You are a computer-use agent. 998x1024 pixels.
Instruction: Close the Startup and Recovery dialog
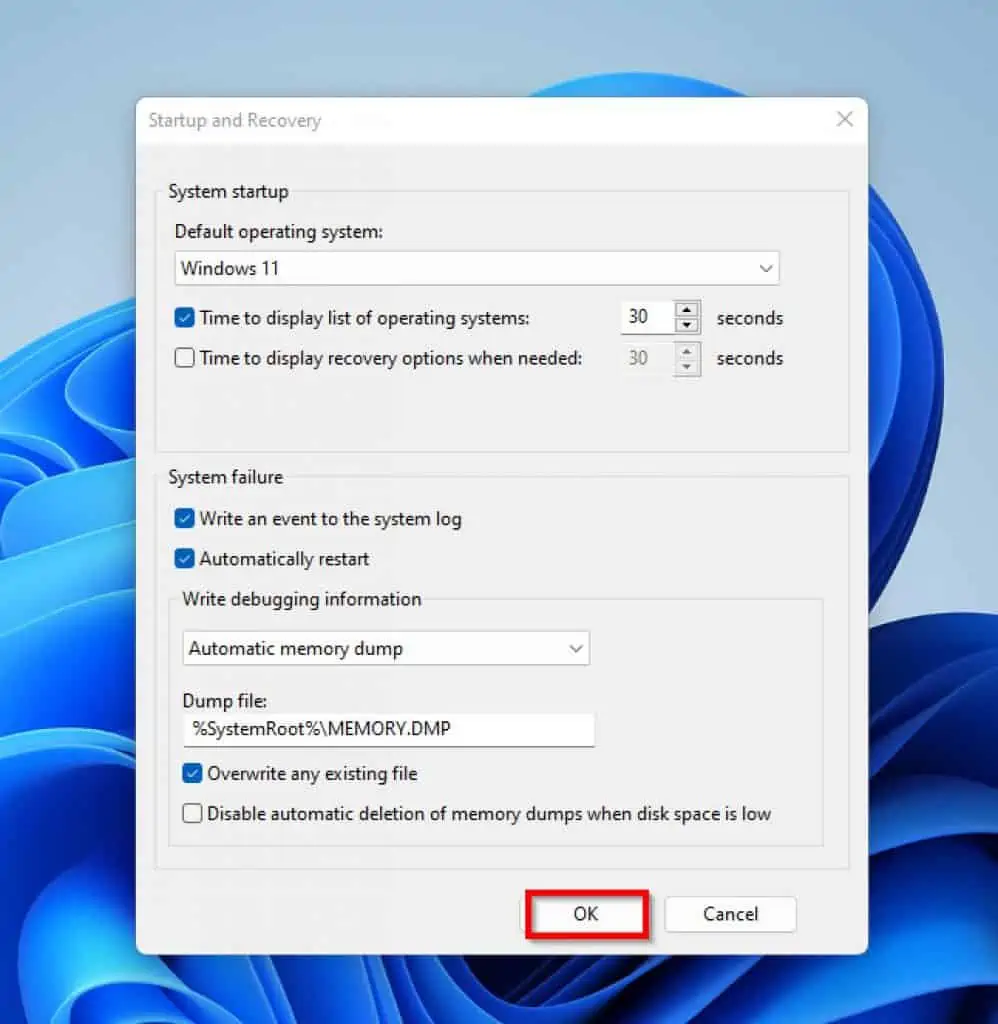point(844,120)
